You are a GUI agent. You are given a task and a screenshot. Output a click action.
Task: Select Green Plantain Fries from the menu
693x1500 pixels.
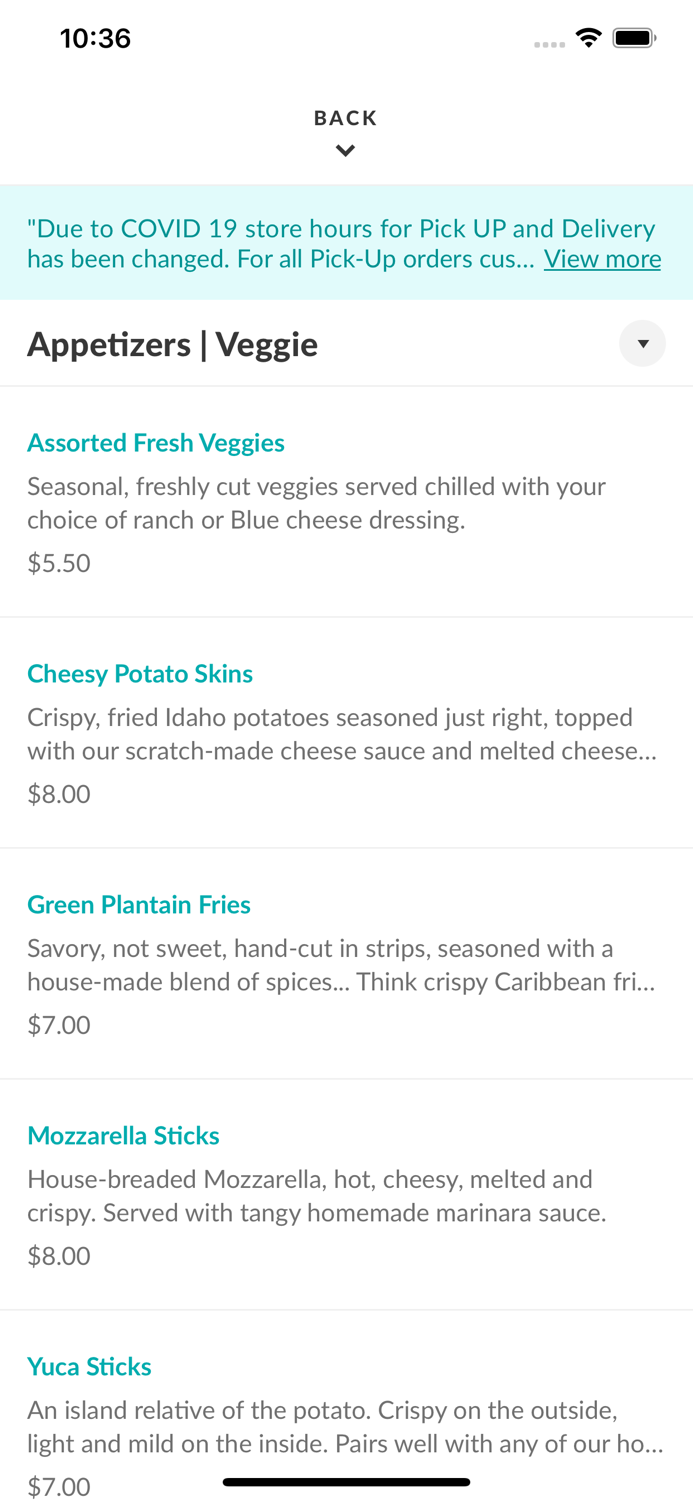(138, 904)
